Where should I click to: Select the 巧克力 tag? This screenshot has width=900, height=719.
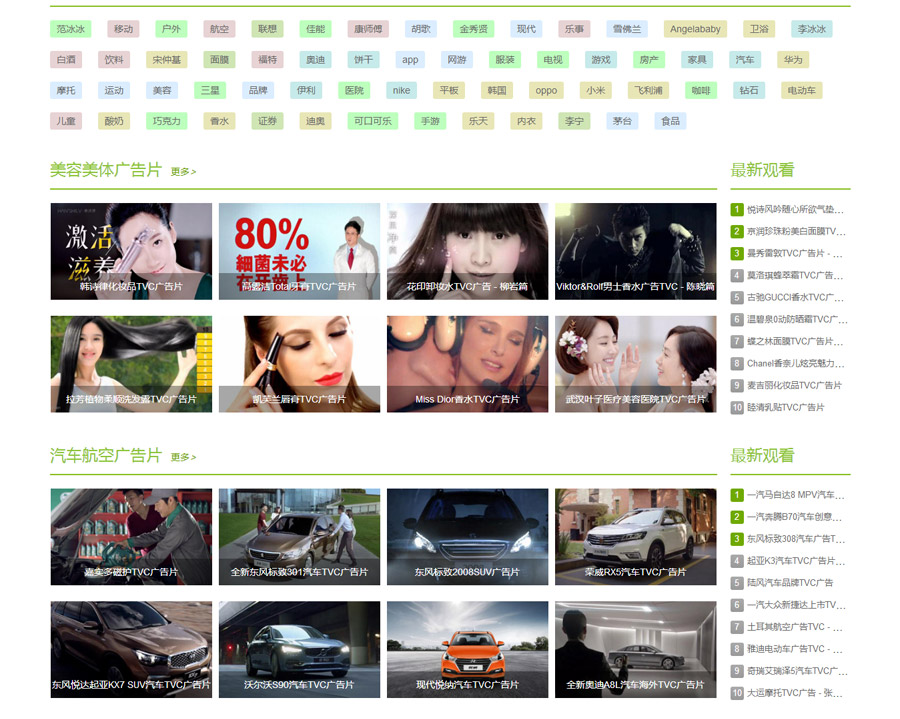click(166, 121)
